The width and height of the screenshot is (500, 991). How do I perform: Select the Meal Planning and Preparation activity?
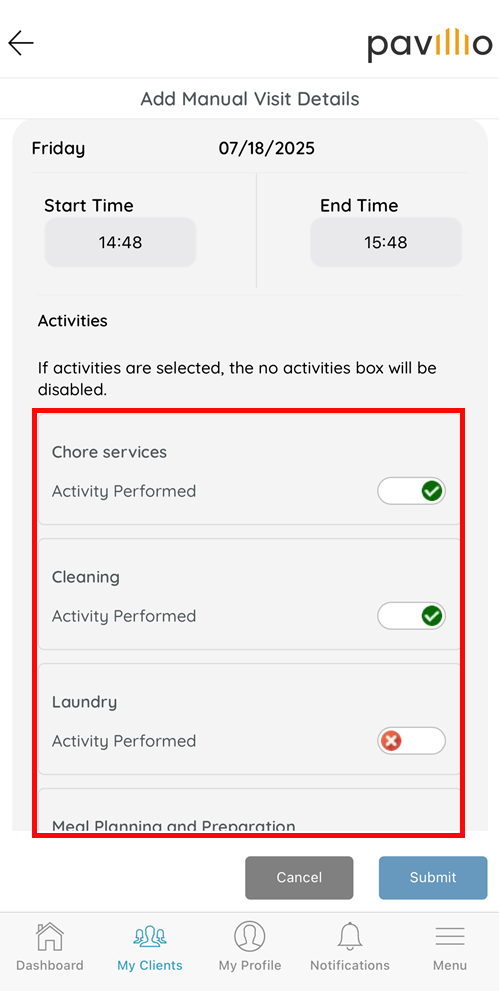click(x=174, y=825)
